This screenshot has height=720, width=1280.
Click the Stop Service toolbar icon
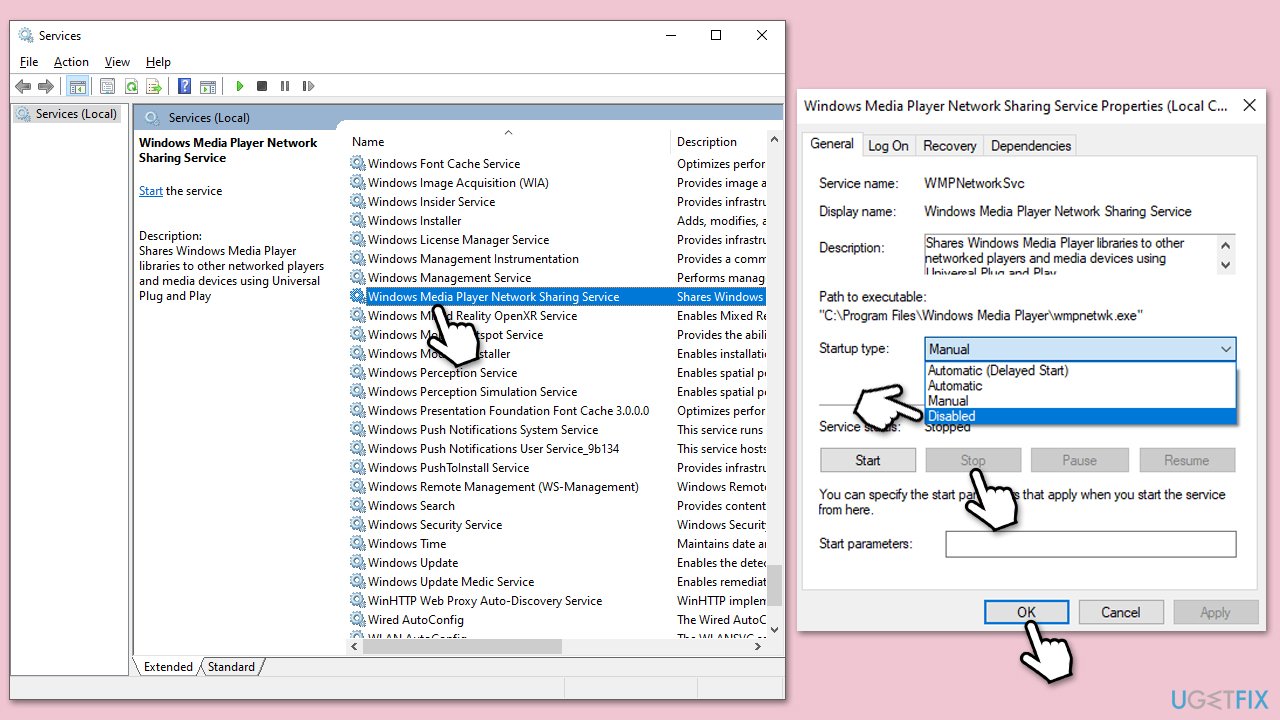[x=262, y=87]
